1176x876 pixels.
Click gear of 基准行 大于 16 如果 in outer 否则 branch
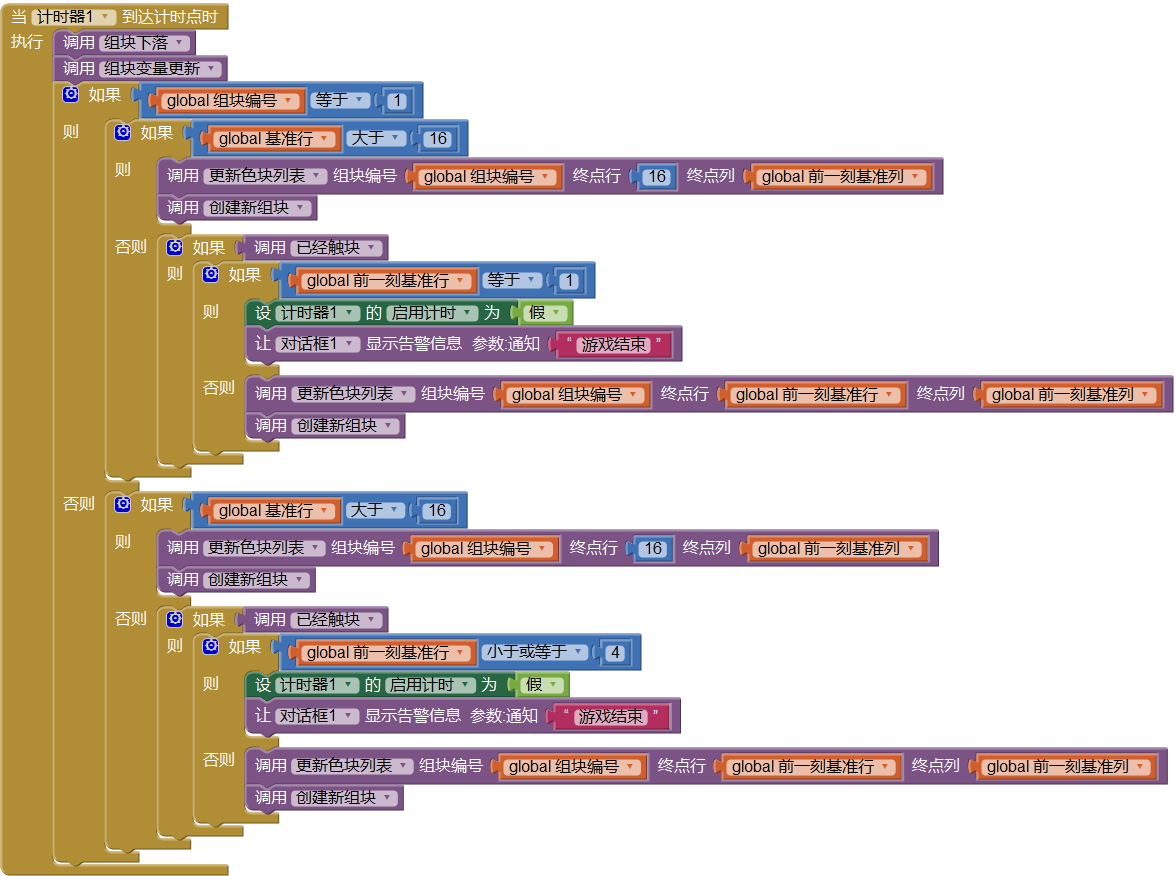coord(122,505)
